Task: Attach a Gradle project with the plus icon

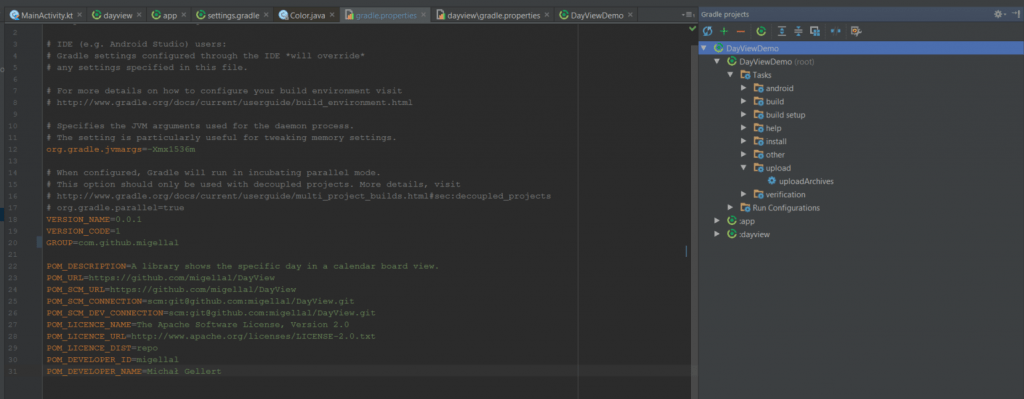Action: [724, 31]
